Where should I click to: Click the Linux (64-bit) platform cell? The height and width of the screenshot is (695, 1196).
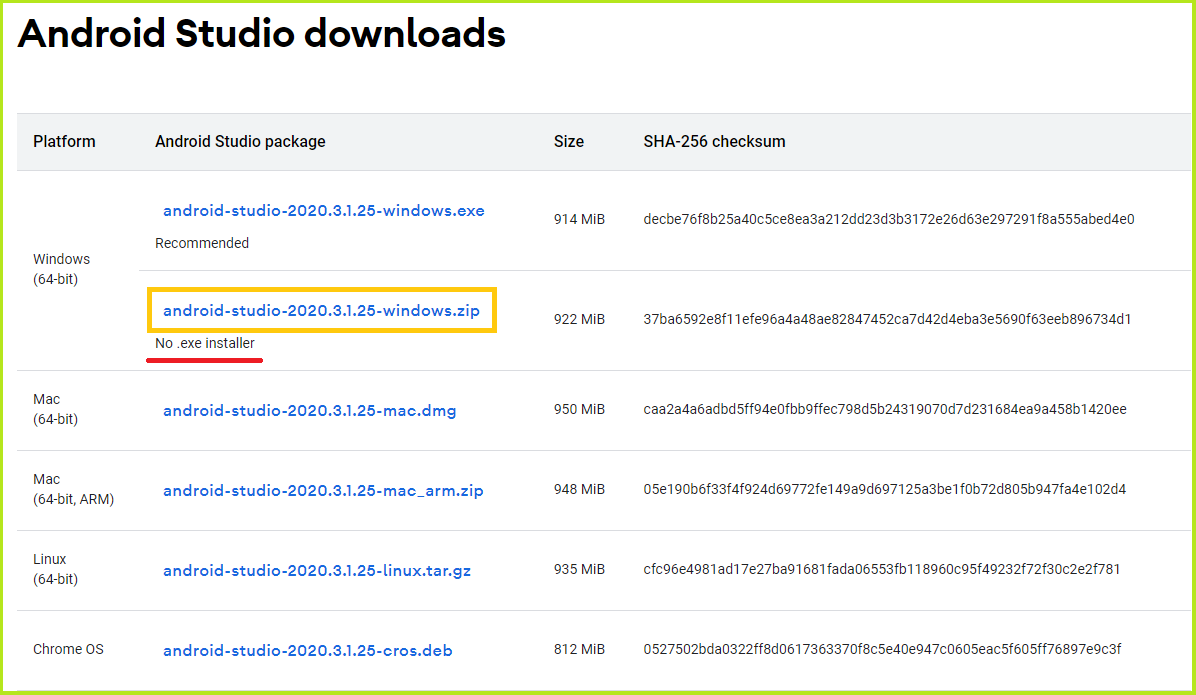(x=55, y=569)
